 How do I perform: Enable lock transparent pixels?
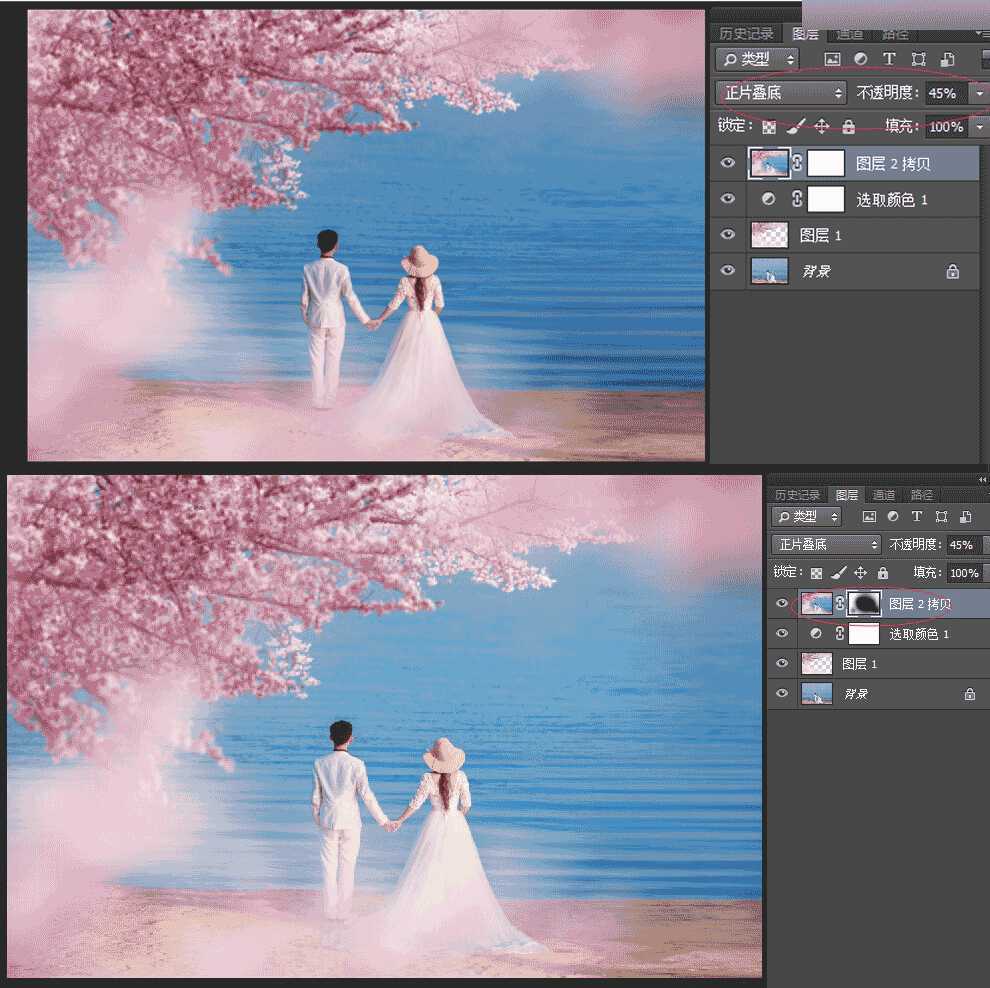[x=768, y=126]
